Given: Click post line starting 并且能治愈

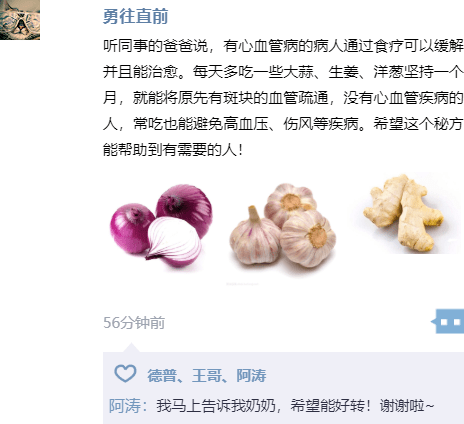Looking at the screenshot, I should click(x=283, y=72).
